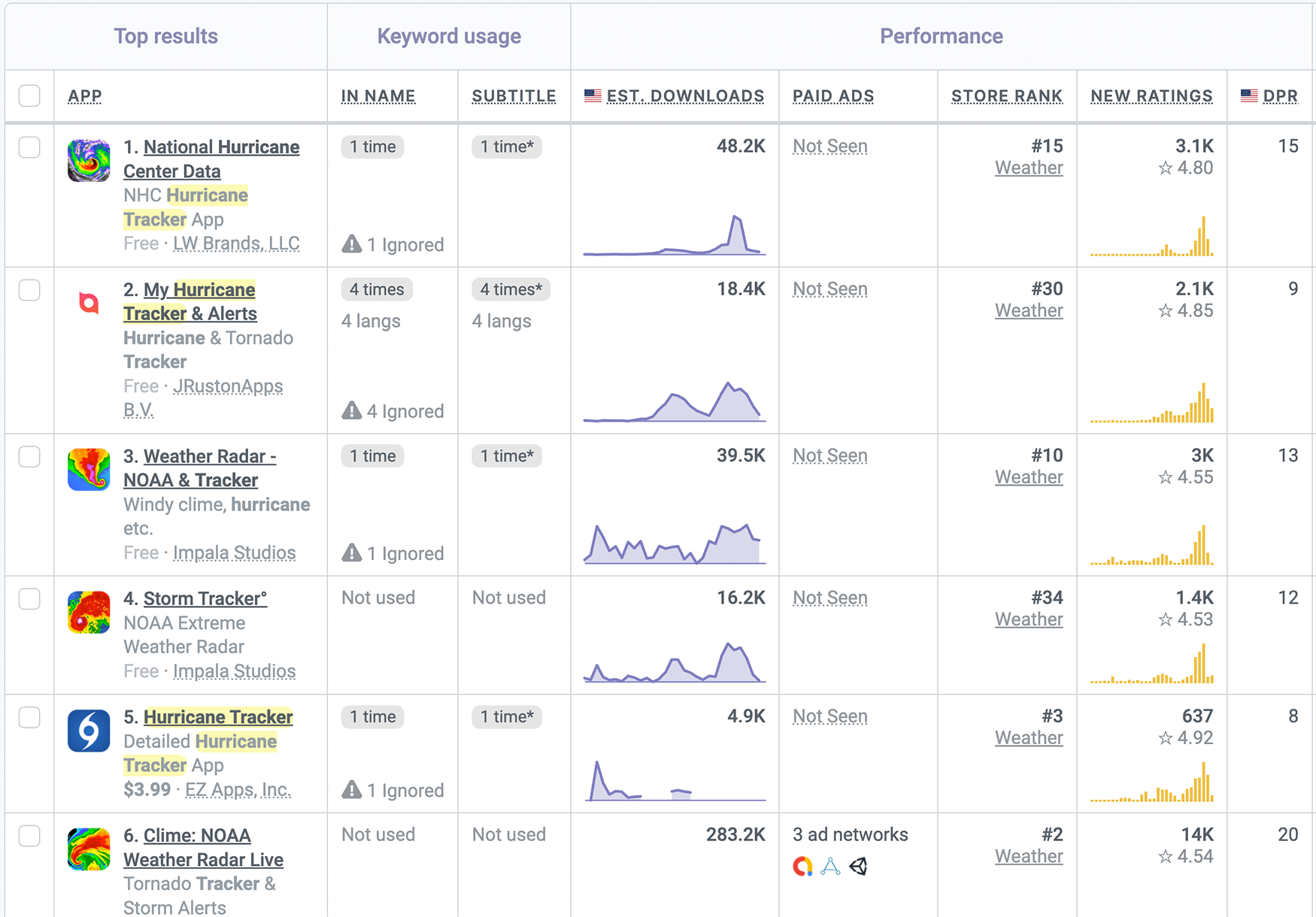Open My Hurricane Tracker & Alerts link
Image resolution: width=1316 pixels, height=917 pixels.
[190, 301]
